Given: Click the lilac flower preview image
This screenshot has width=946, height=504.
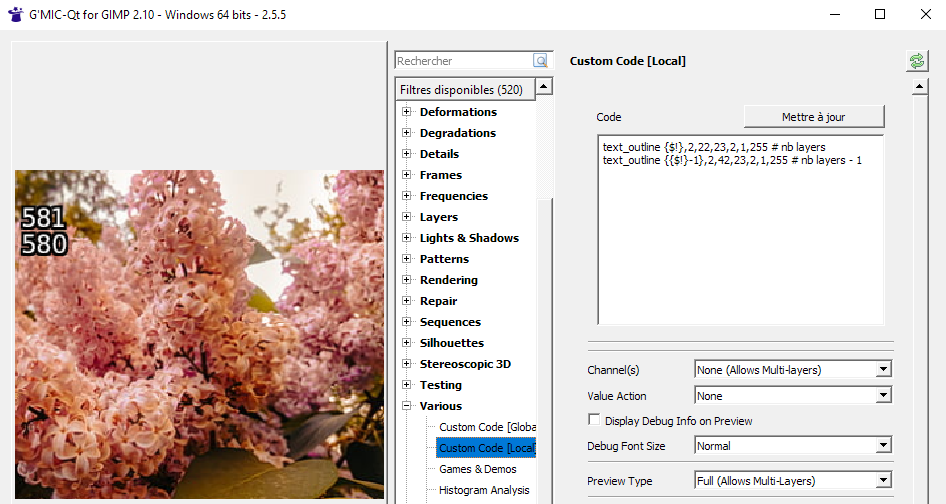Looking at the screenshot, I should pos(200,340).
